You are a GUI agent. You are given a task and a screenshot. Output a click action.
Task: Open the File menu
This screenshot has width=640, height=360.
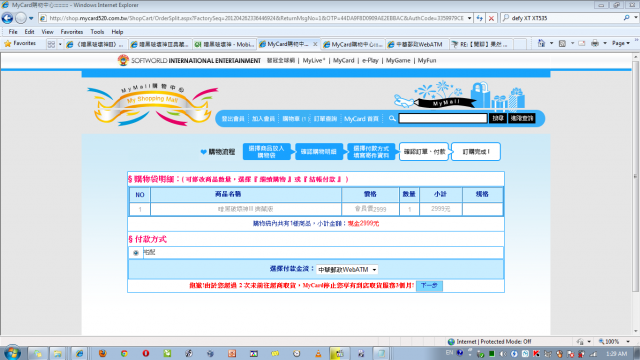(x=13, y=31)
